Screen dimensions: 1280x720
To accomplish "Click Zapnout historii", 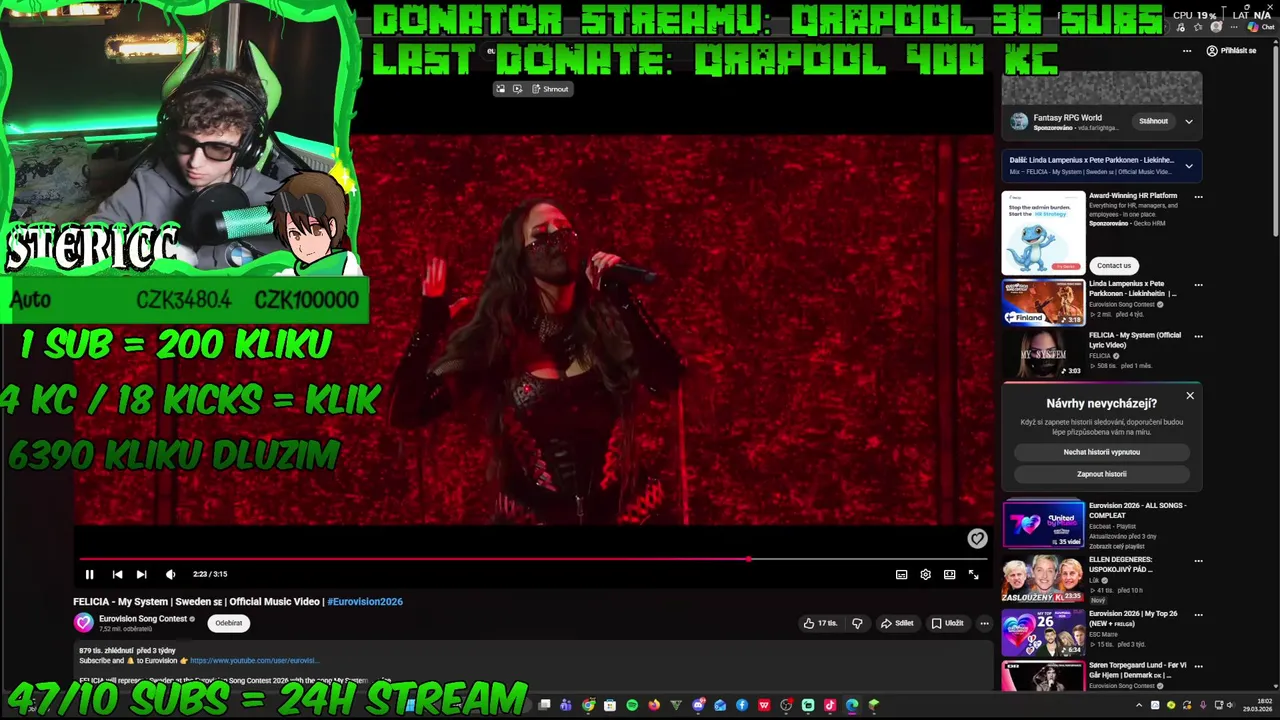I will [1101, 474].
